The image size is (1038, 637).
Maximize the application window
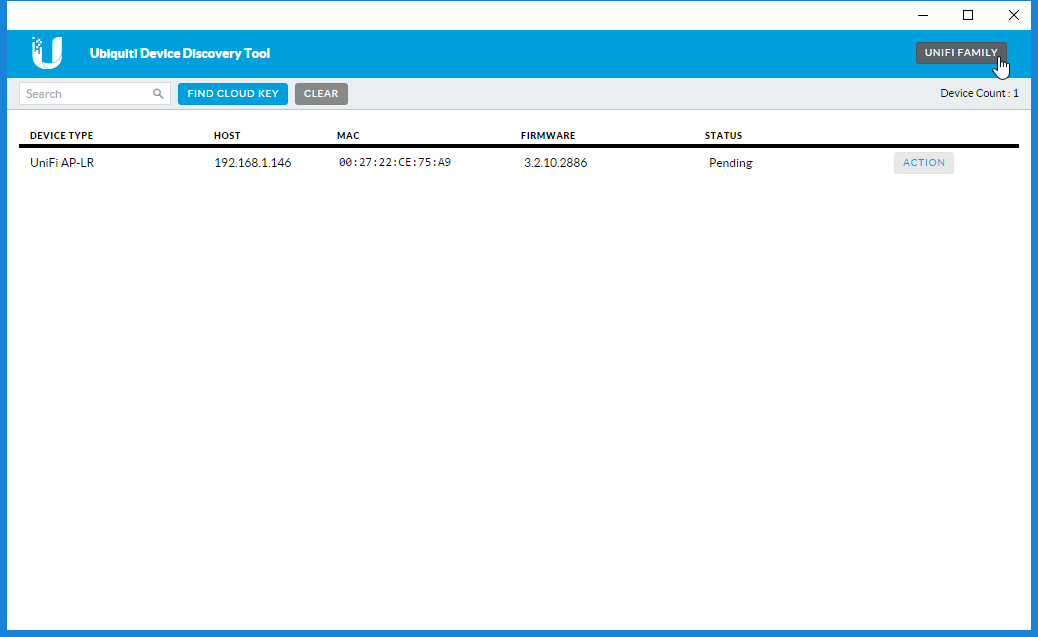tap(967, 15)
